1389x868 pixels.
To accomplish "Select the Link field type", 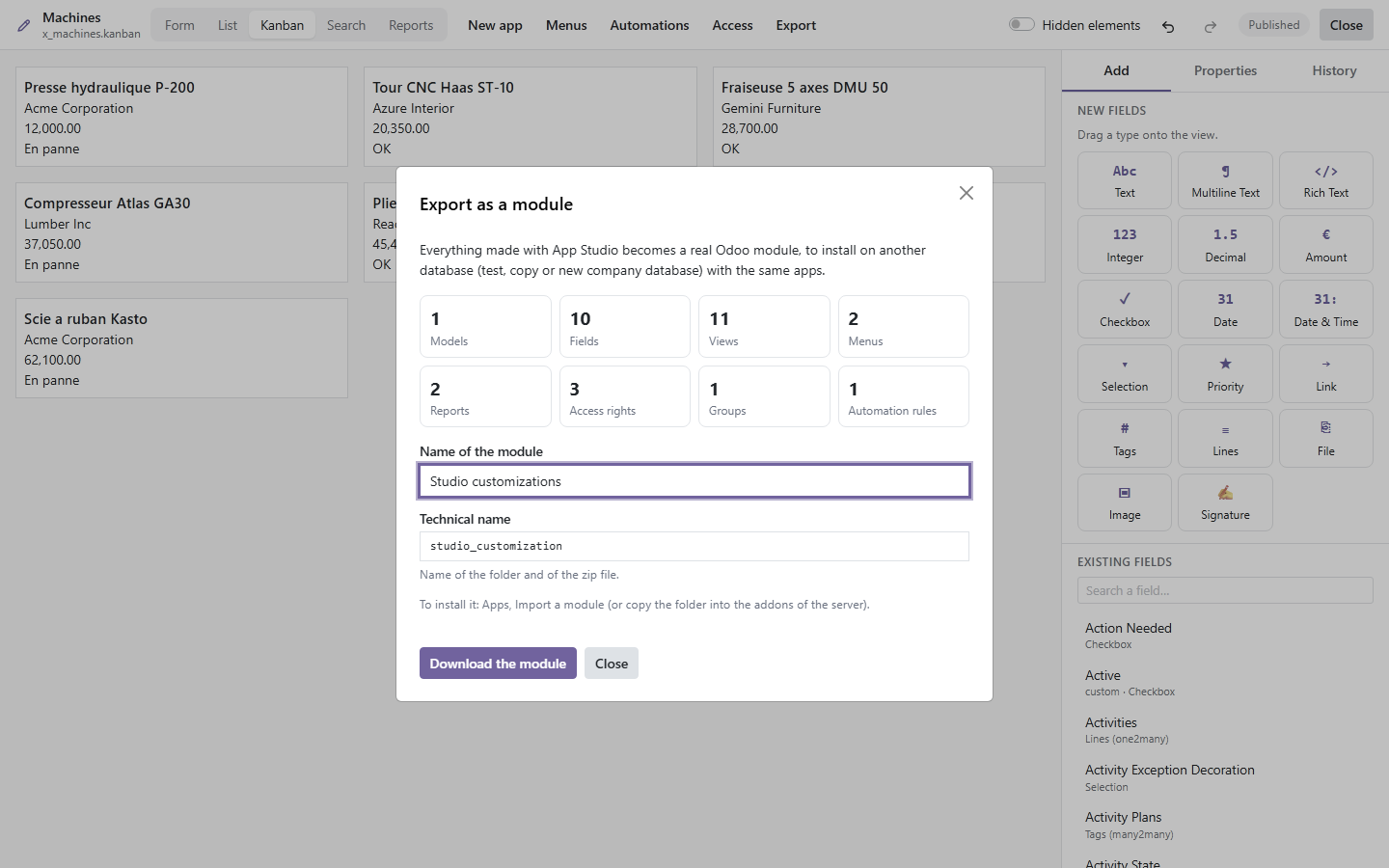I will (1326, 374).
